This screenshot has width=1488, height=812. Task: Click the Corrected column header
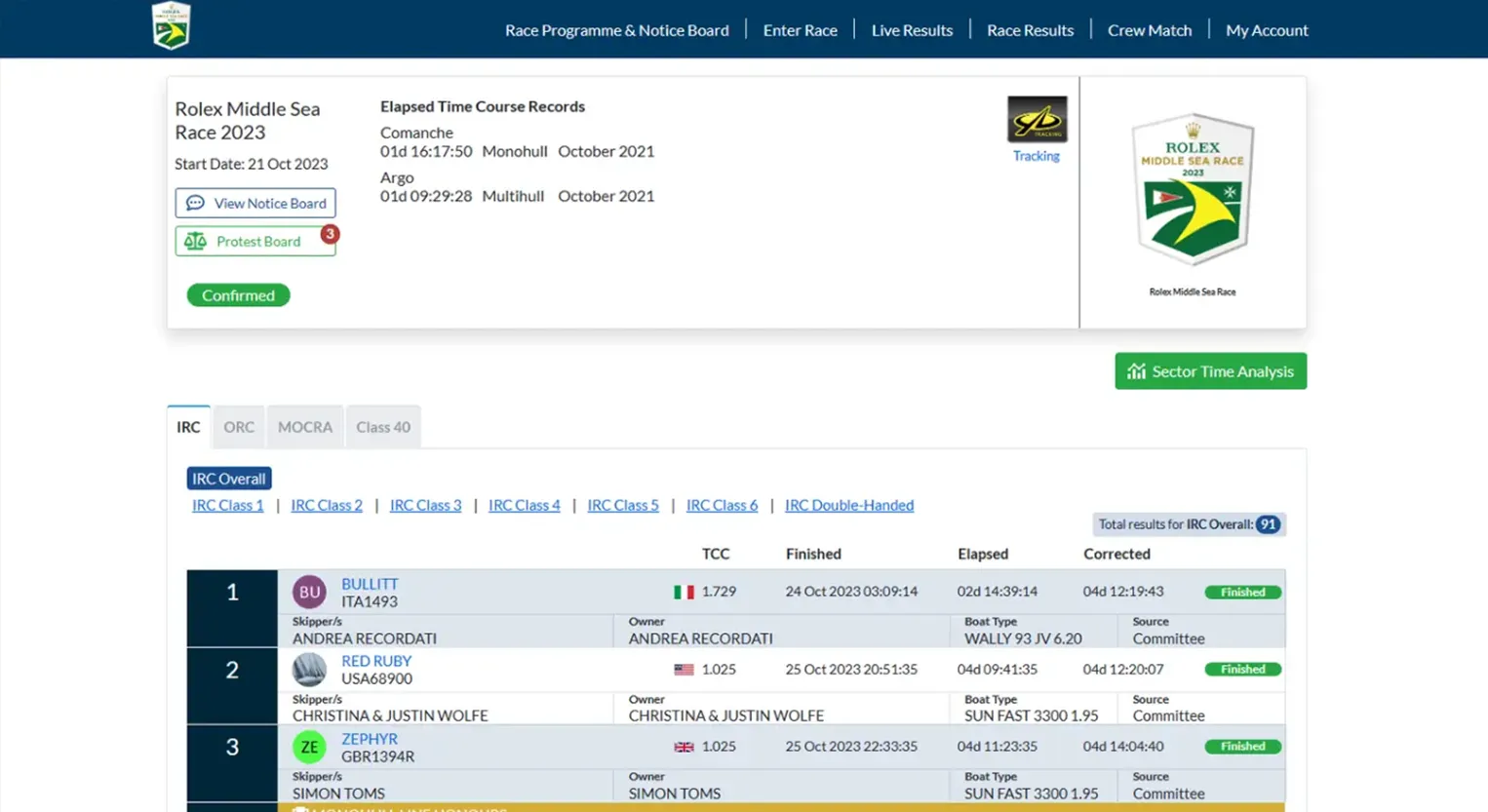(1117, 554)
